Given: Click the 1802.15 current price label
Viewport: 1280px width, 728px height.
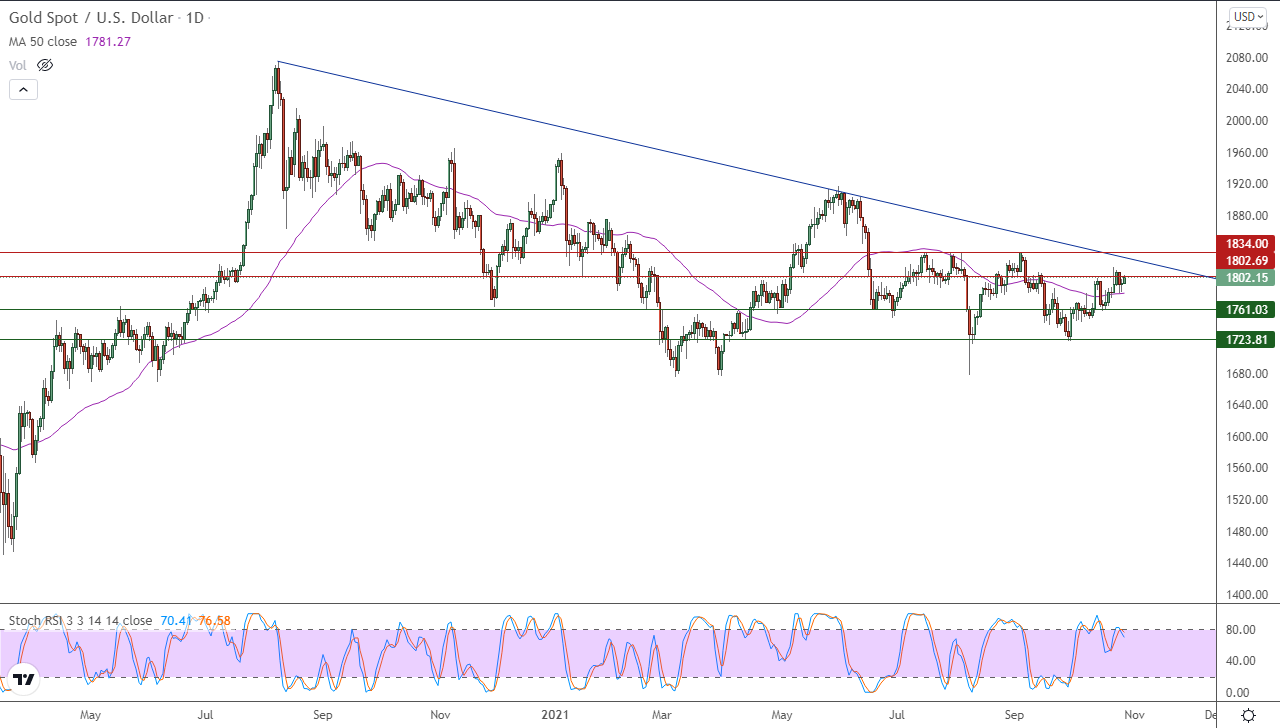Looking at the screenshot, I should point(1245,278).
